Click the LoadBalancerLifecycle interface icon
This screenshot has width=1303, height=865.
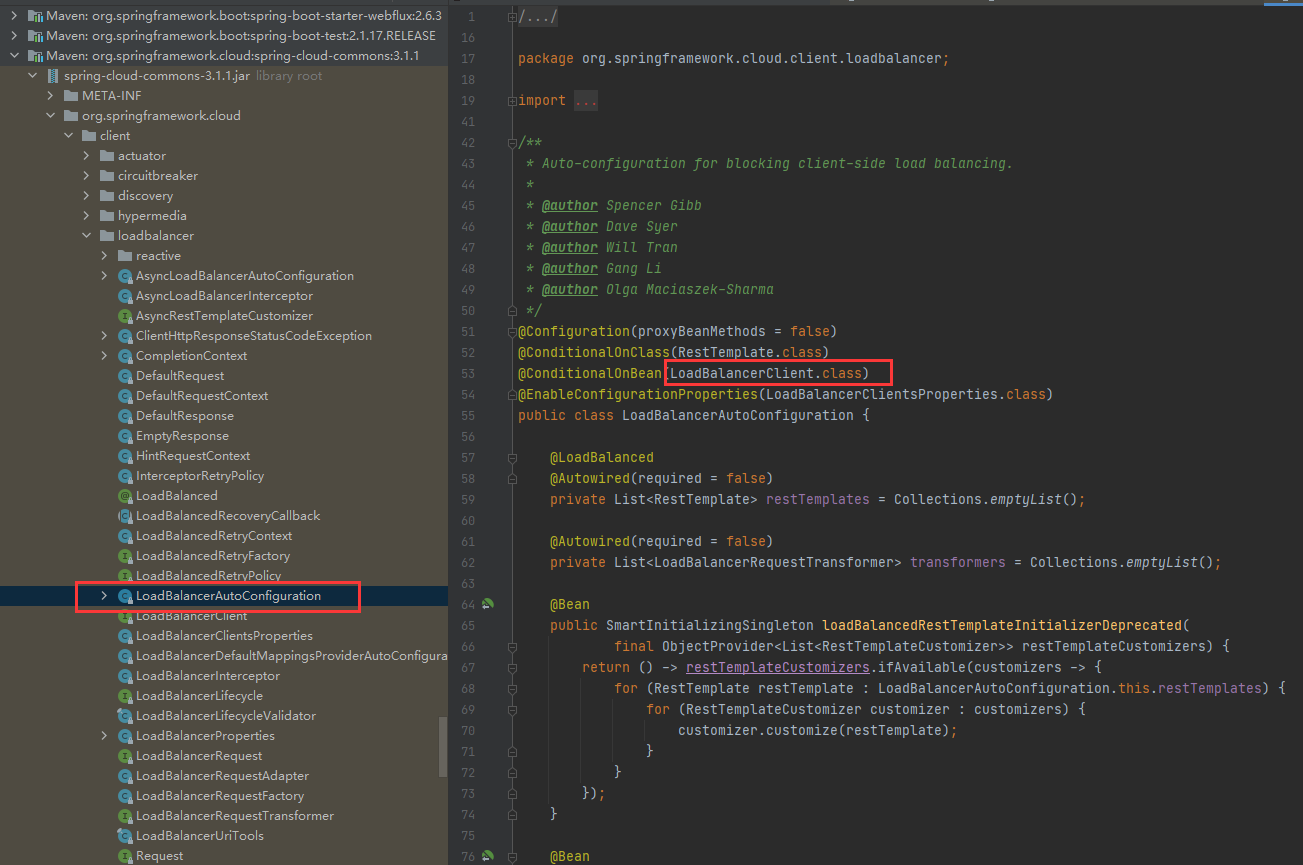pyautogui.click(x=125, y=696)
